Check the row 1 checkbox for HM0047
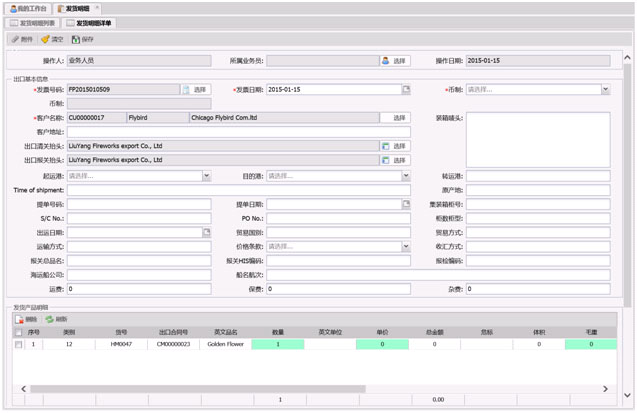 [x=18, y=345]
